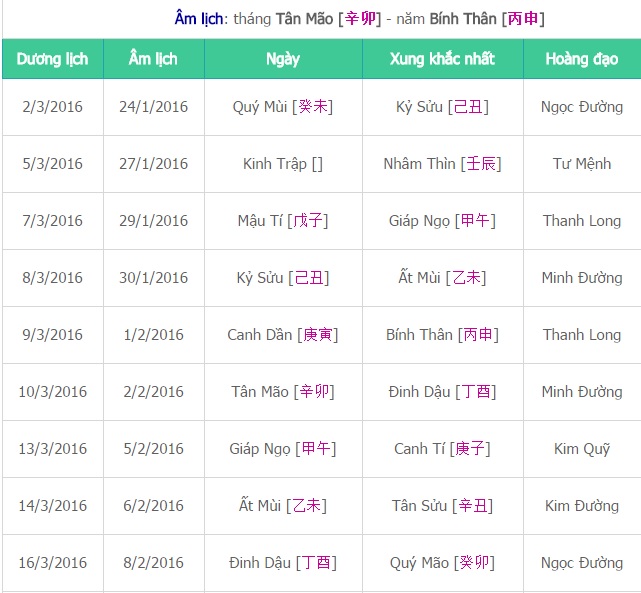Click the Nhâm Thìn cell
The width and height of the screenshot is (641, 593).
(442, 164)
